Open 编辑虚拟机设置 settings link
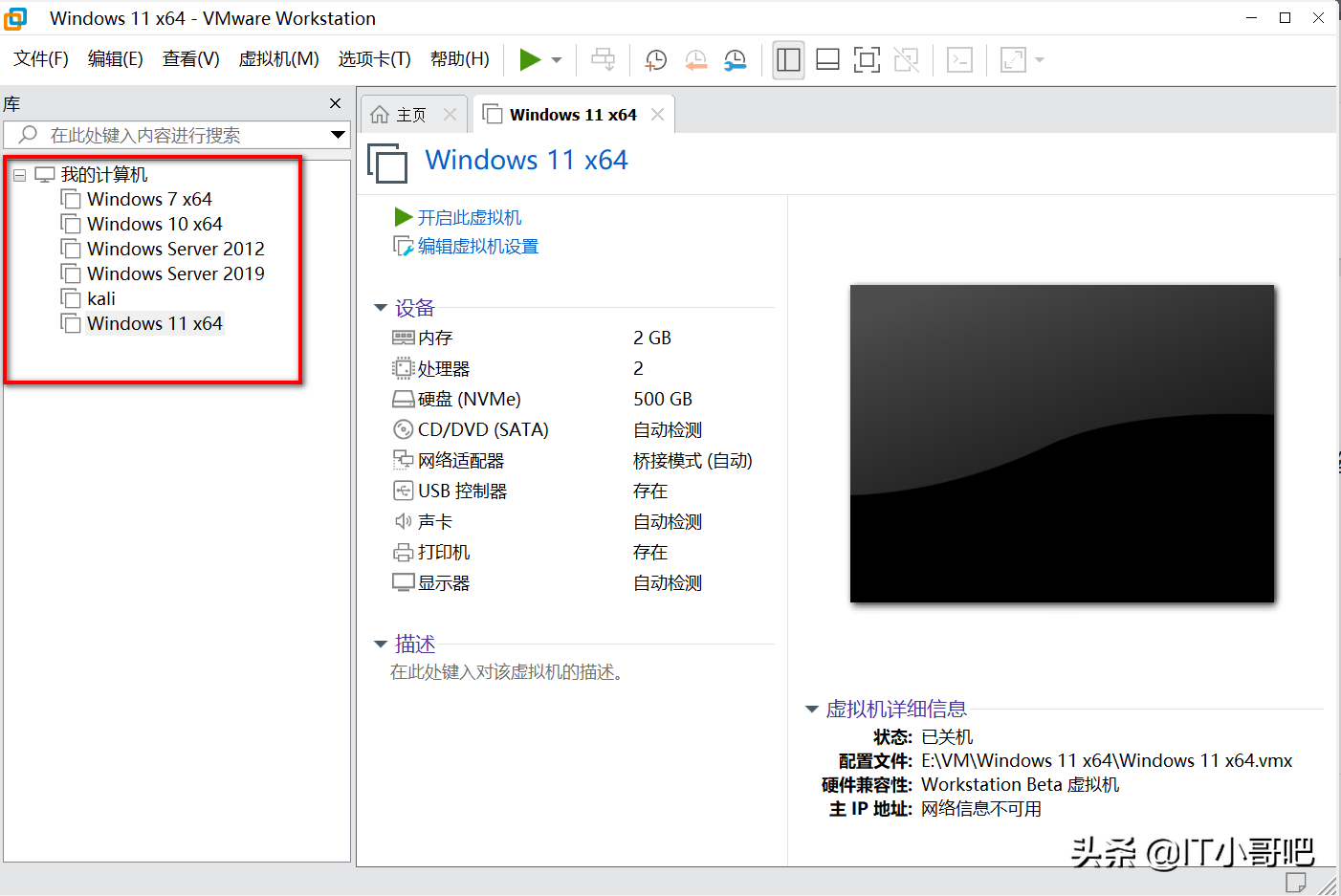1341x896 pixels. pyautogui.click(x=473, y=246)
